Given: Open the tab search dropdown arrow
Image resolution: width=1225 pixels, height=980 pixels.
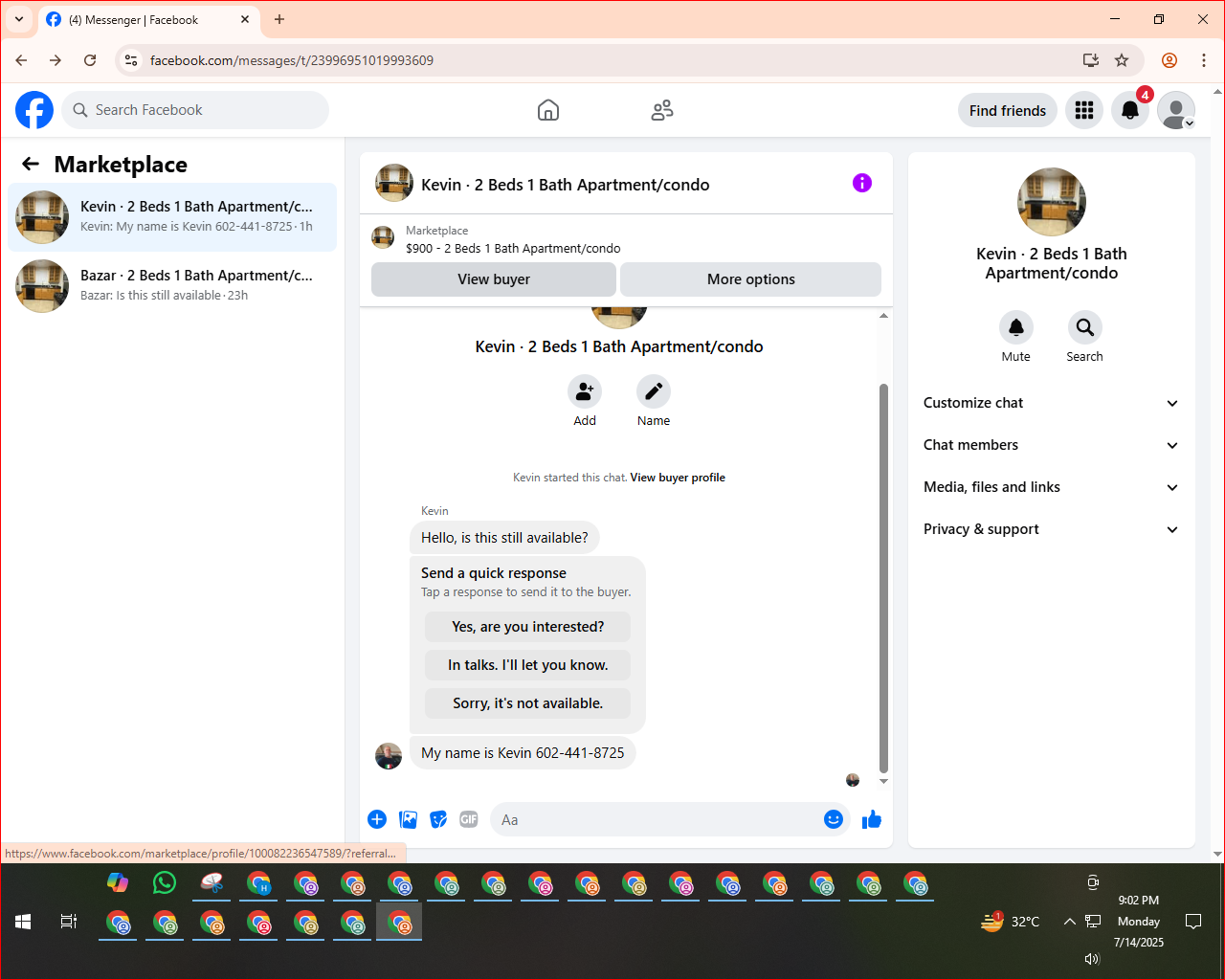Looking at the screenshot, I should pyautogui.click(x=19, y=19).
